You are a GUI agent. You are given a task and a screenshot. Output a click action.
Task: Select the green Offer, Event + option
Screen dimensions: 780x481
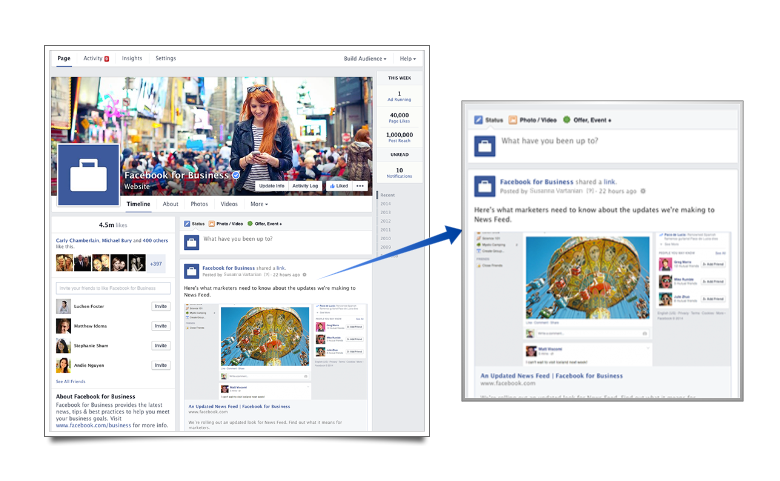coord(265,224)
